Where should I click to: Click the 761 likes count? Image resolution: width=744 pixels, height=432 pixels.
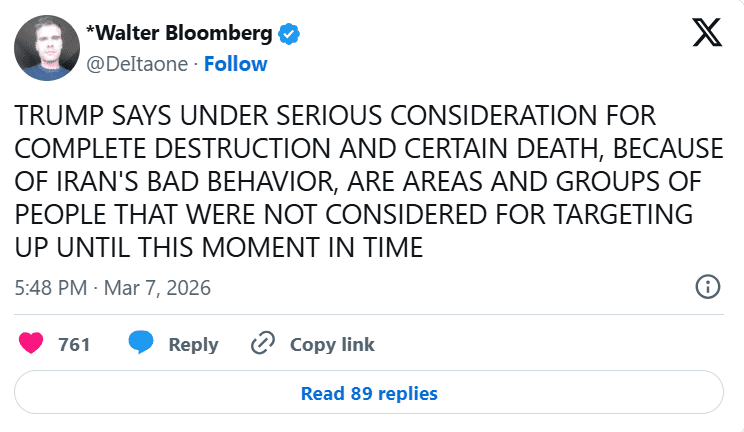[x=75, y=344]
